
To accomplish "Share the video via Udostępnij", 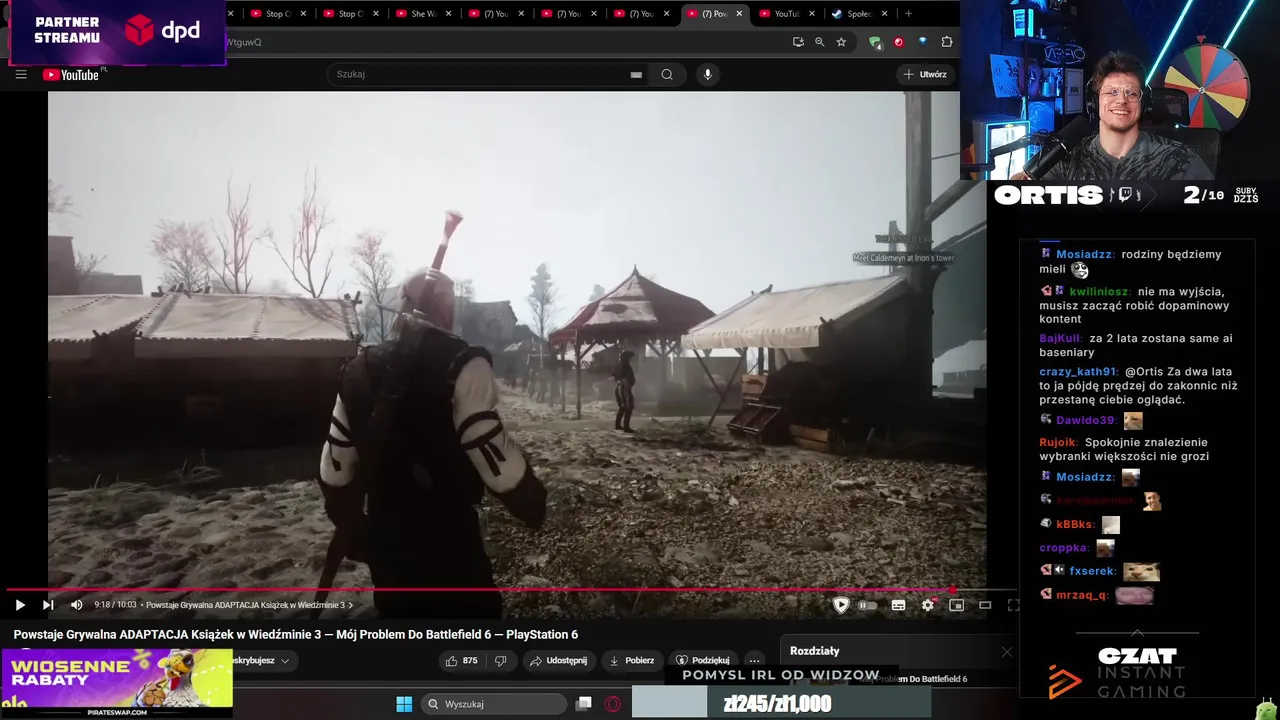I will coord(559,660).
